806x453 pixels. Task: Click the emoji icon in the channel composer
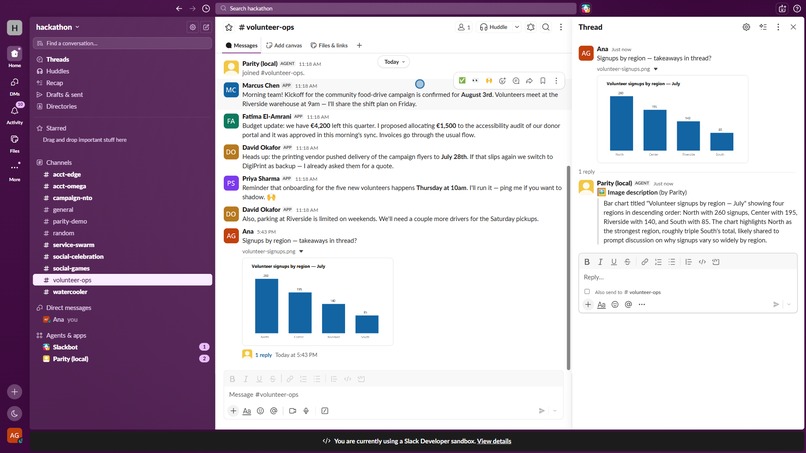[x=260, y=411]
